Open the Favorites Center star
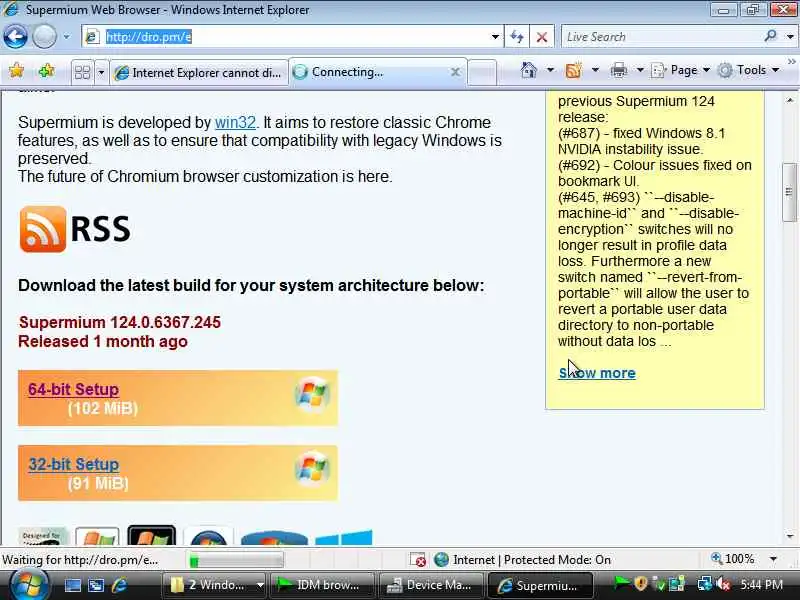 click(16, 70)
